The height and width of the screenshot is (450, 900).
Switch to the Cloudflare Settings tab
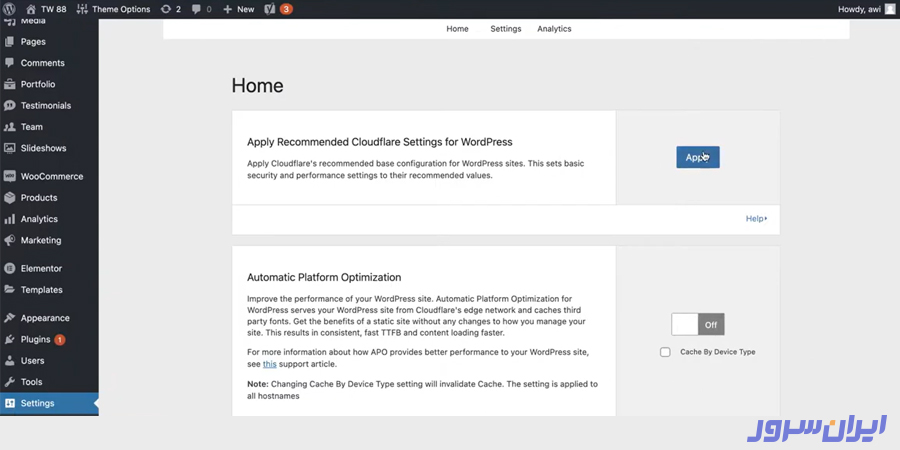tap(506, 29)
